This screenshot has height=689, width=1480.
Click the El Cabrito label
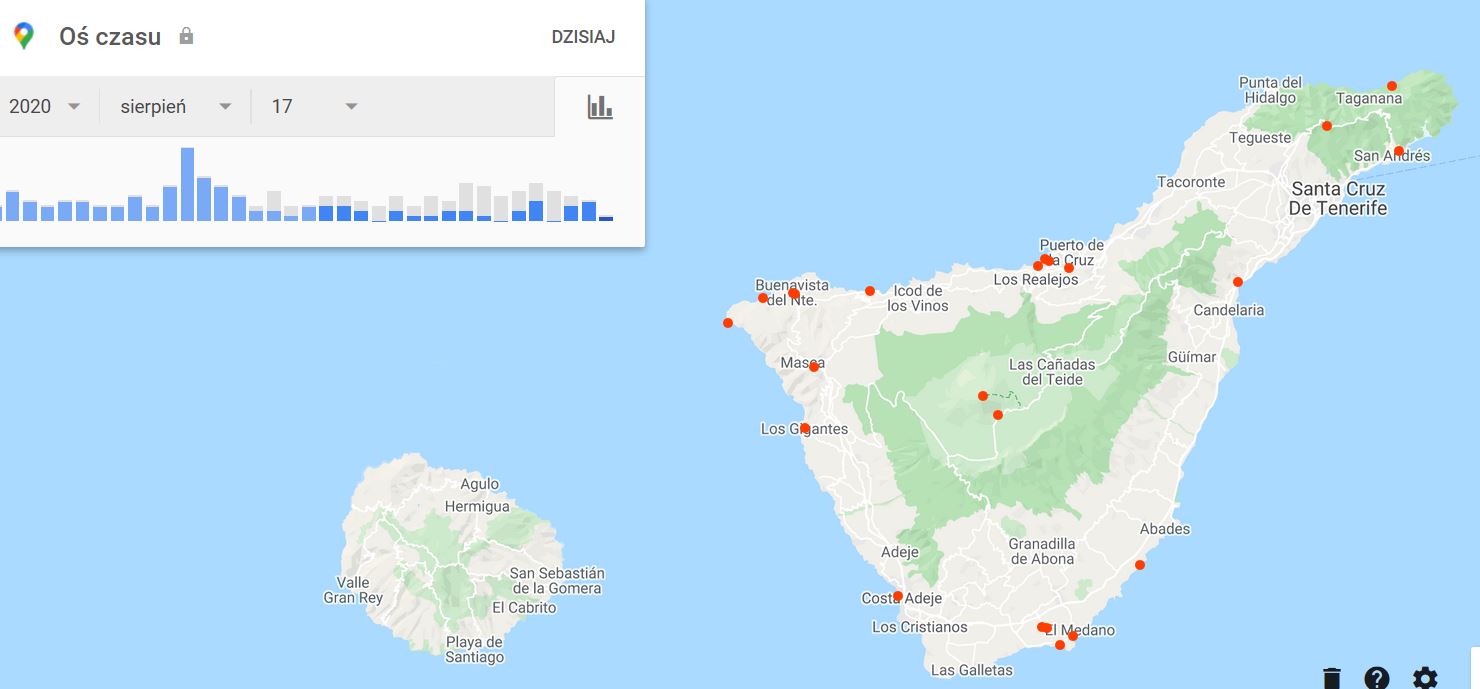tap(524, 608)
